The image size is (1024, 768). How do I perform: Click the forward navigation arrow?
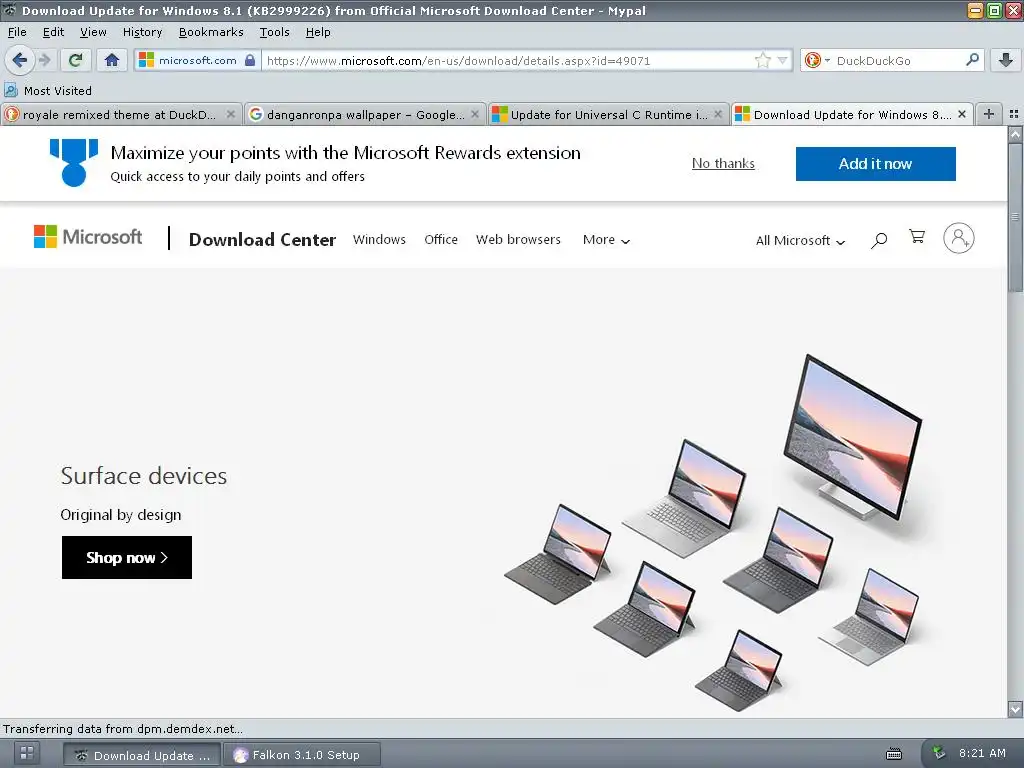coord(44,60)
